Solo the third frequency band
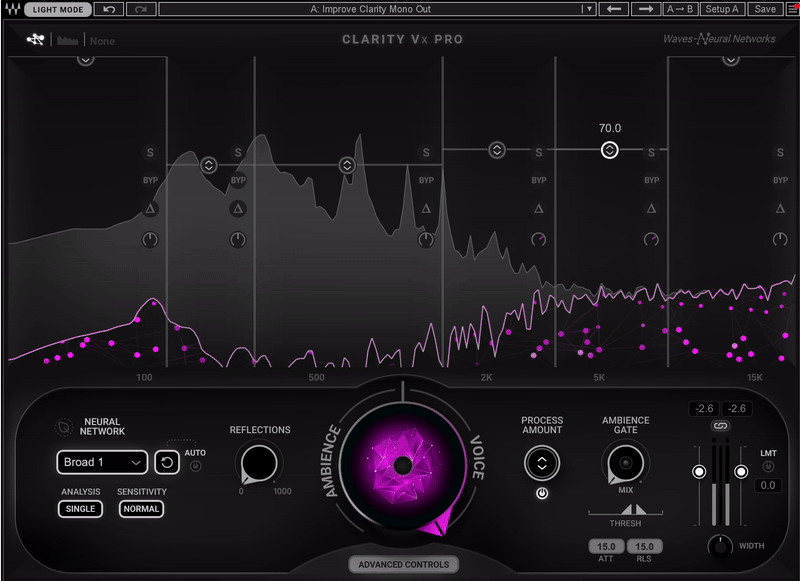The image size is (800, 581). tap(426, 153)
